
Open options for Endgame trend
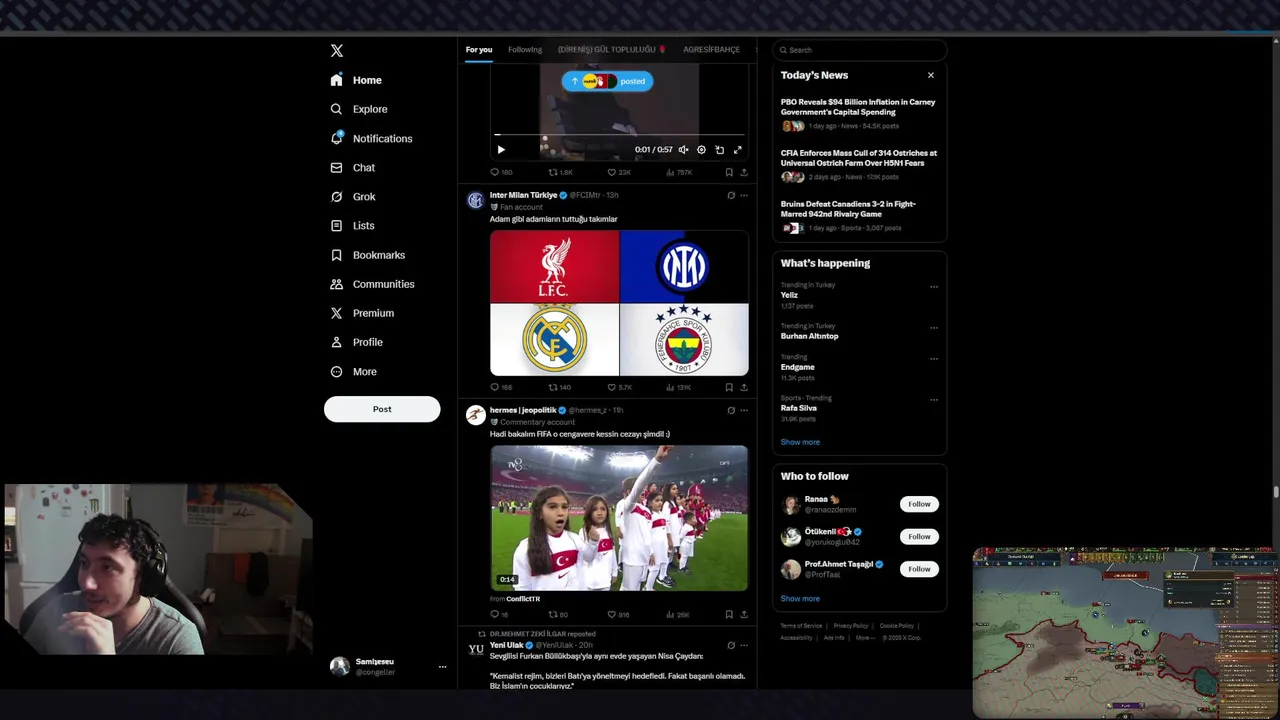click(934, 358)
